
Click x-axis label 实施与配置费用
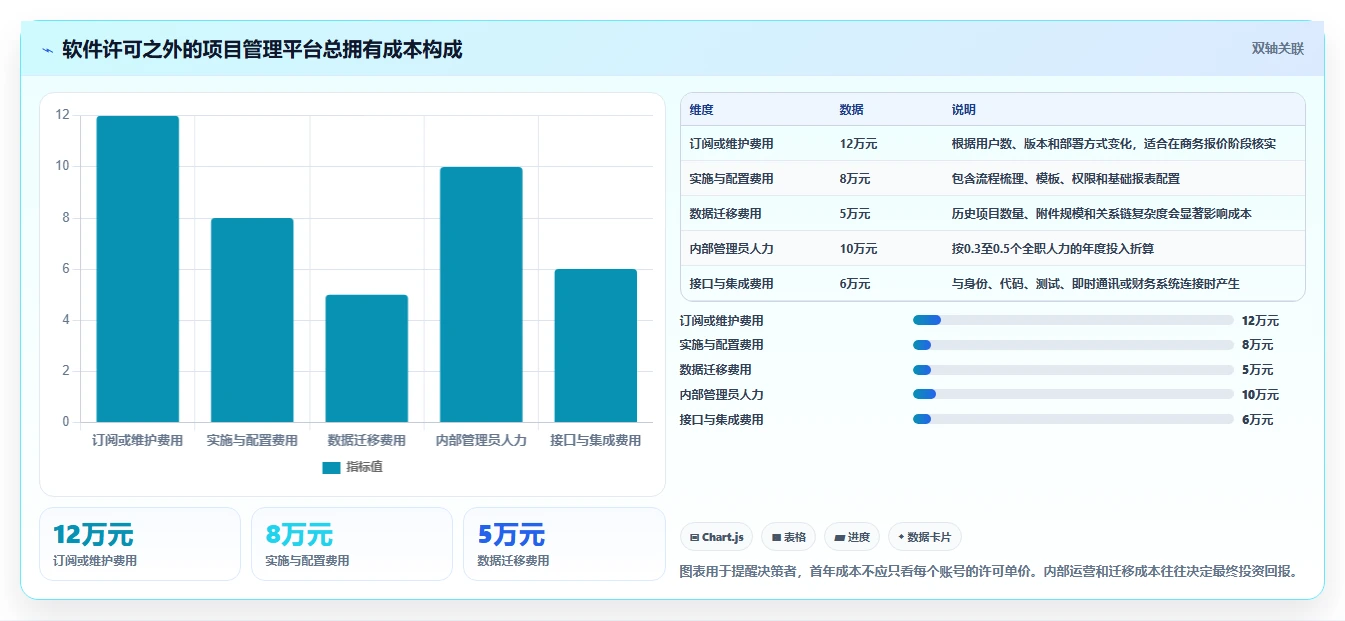click(x=252, y=441)
